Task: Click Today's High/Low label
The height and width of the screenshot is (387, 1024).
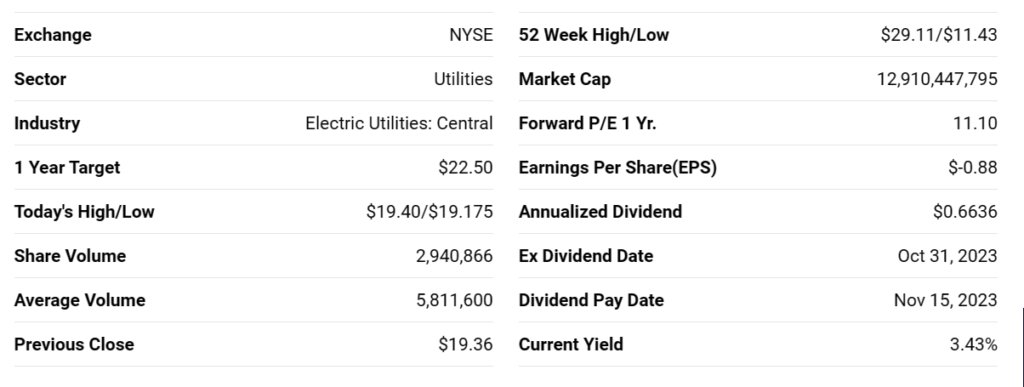Action: click(x=84, y=211)
